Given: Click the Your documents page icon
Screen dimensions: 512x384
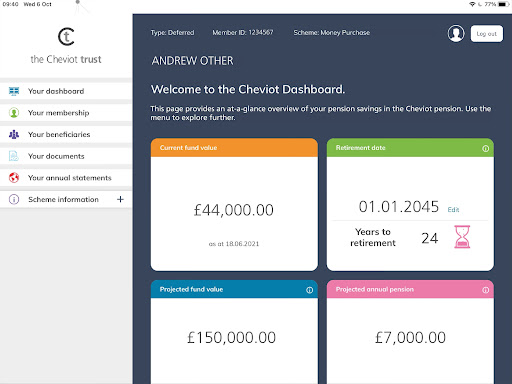Looking at the screenshot, I should pyautogui.click(x=14, y=156).
